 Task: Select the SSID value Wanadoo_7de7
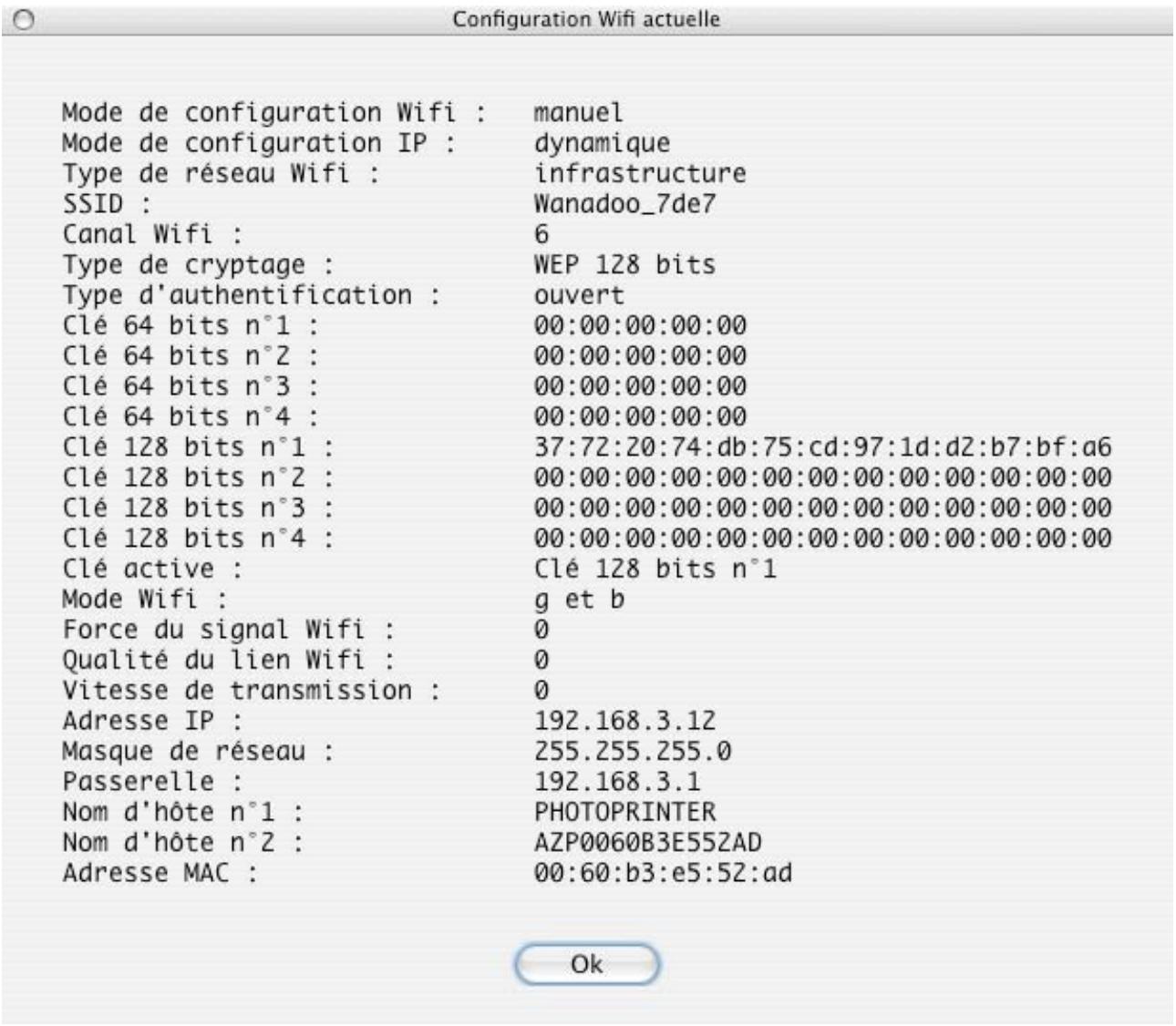click(x=624, y=204)
